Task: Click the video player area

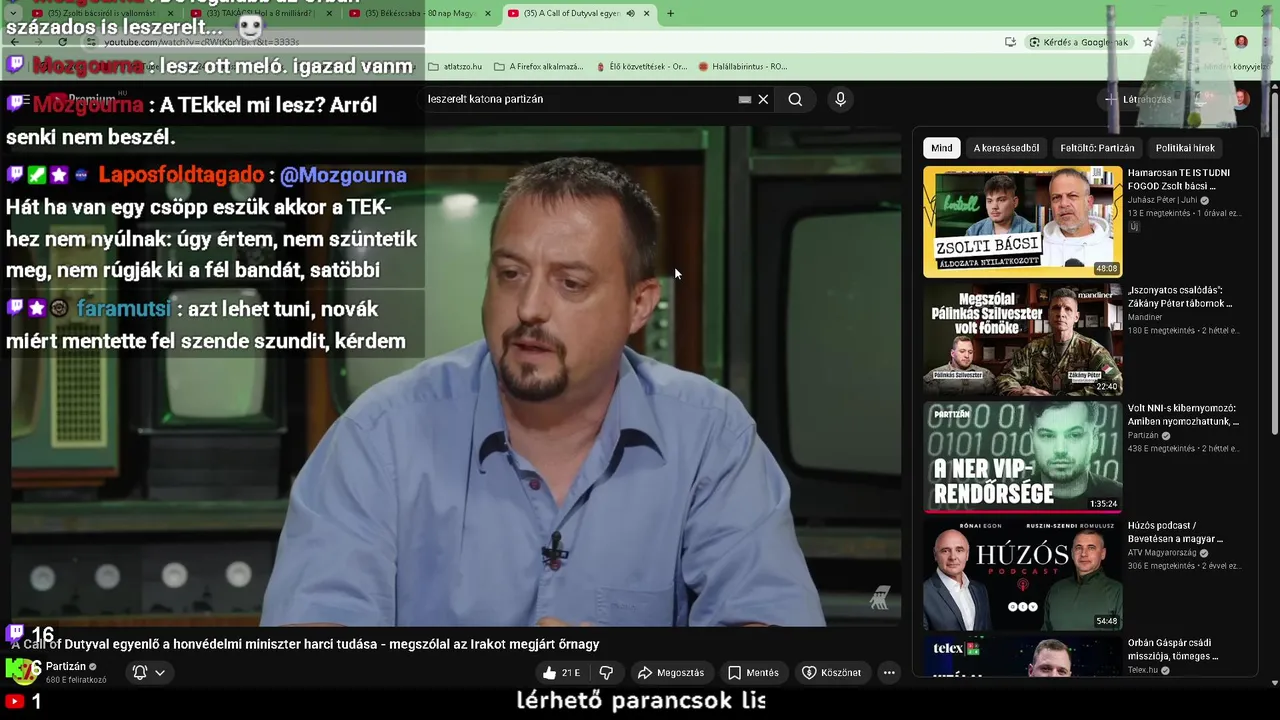Action: click(x=456, y=376)
